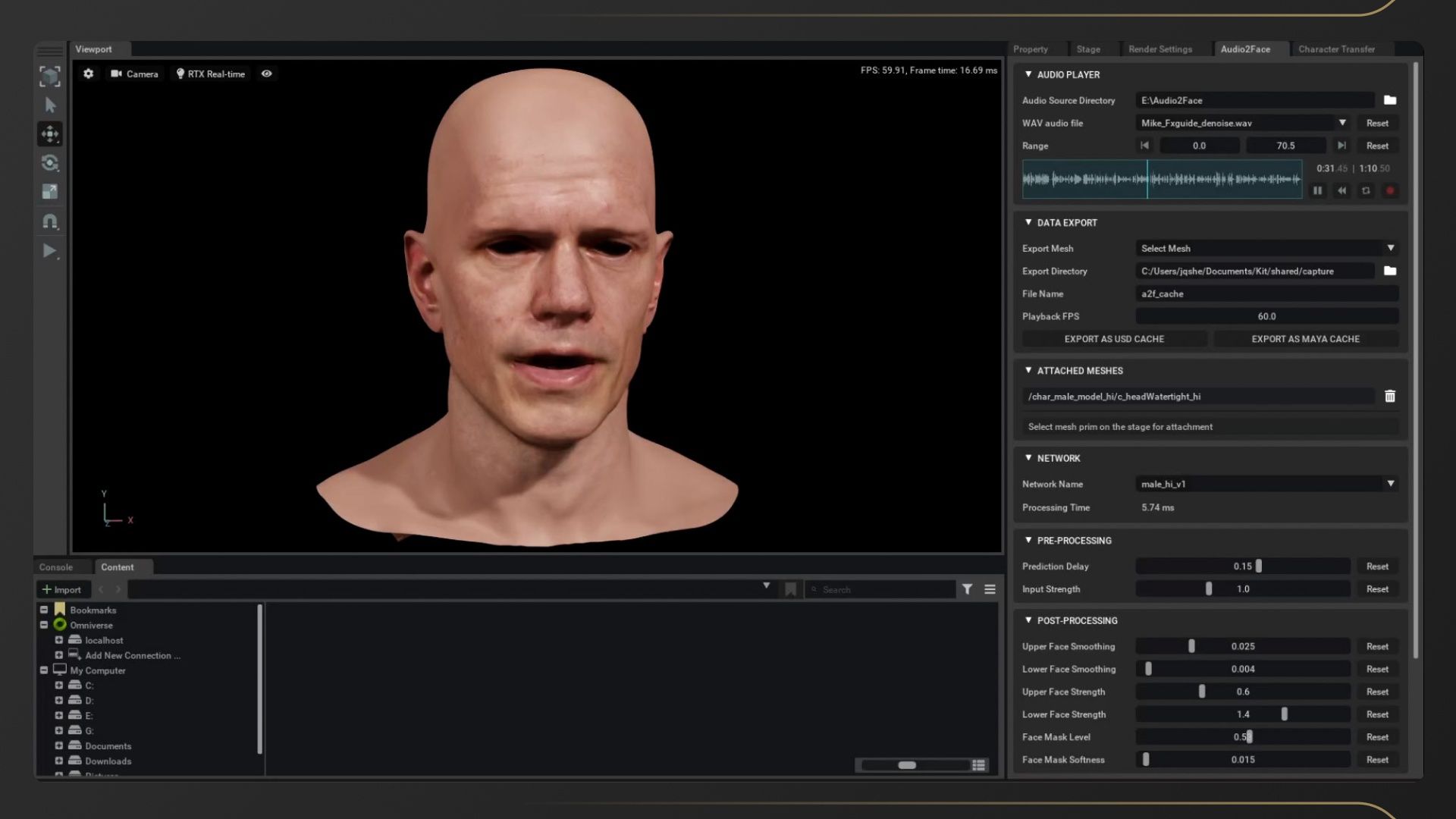
Task: Activate the Select arrow tool
Action: click(50, 105)
